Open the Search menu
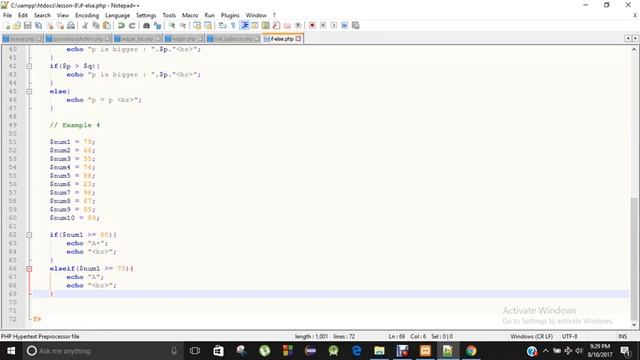 [x=42, y=15]
